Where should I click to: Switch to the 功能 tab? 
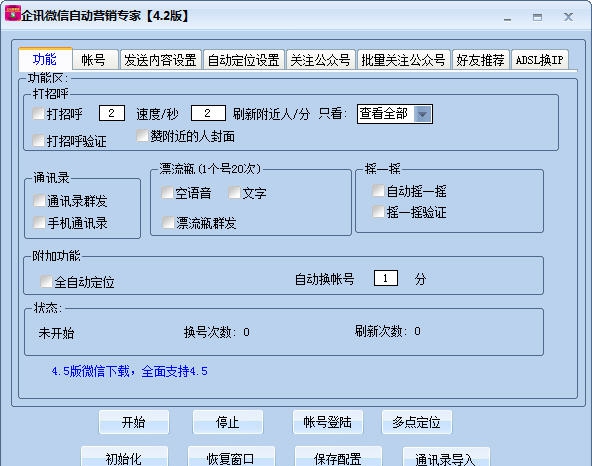tap(45, 59)
